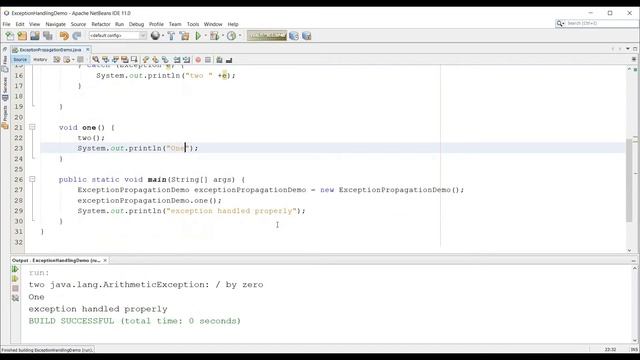Open the Services sidebar panel
Screen dimensions: 640x360
coord(5,89)
